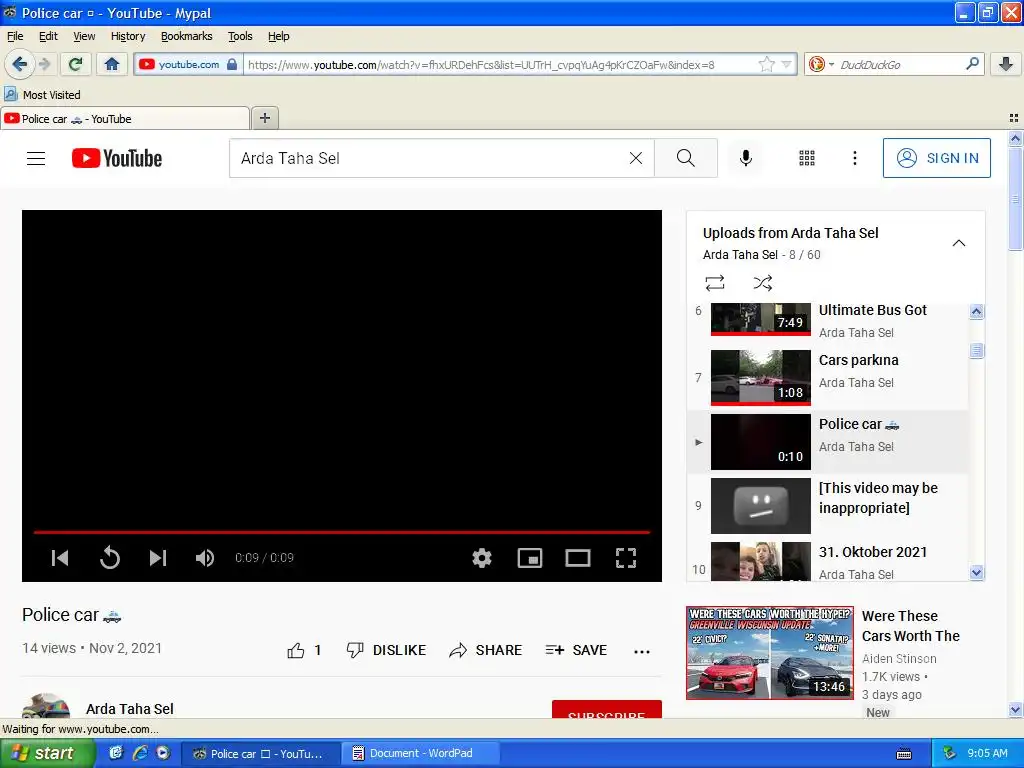Open Aiden Stinson channel link
Screen dimensions: 1024x768
[x=899, y=659]
